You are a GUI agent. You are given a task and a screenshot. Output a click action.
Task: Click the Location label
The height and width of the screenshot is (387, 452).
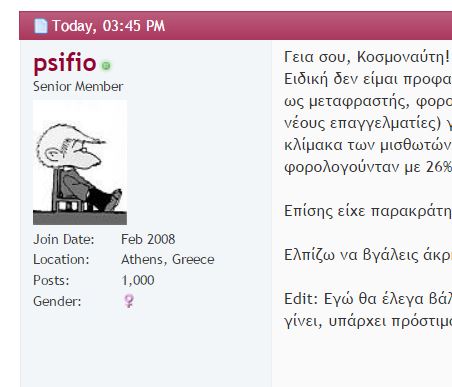[x=61, y=259]
